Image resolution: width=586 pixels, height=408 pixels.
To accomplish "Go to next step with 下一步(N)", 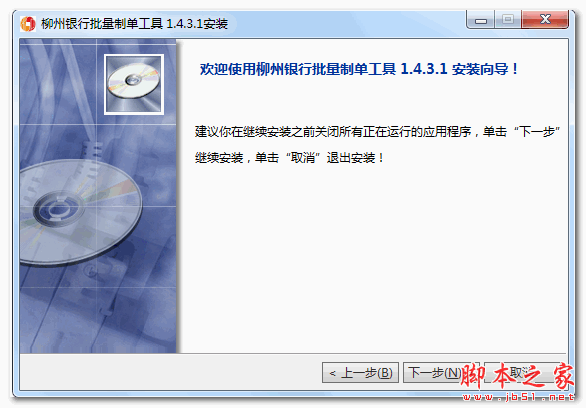I will pyautogui.click(x=435, y=373).
